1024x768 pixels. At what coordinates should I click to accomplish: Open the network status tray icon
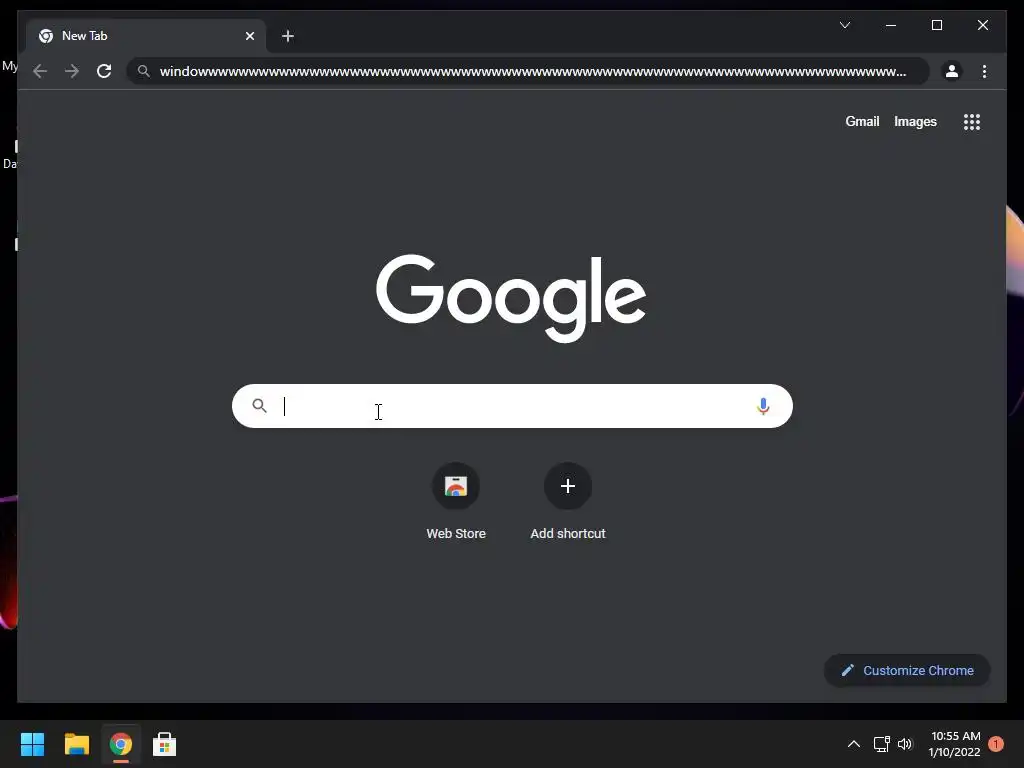(882, 744)
